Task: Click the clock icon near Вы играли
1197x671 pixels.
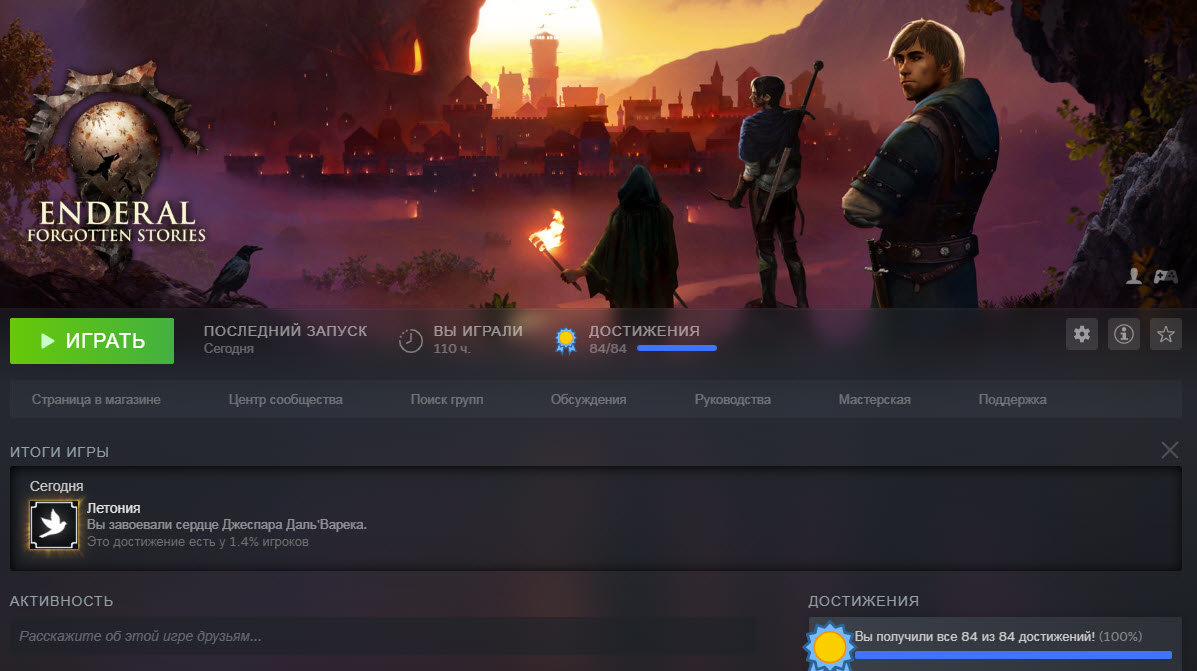Action: 410,341
